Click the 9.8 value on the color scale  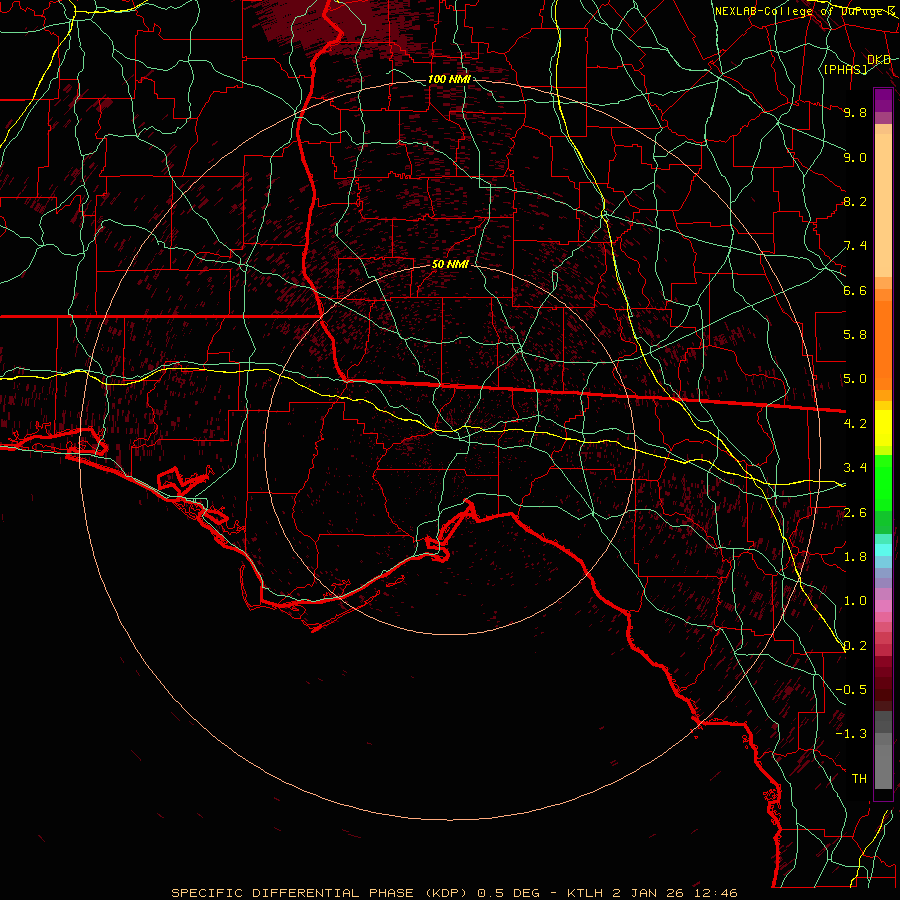pos(855,113)
